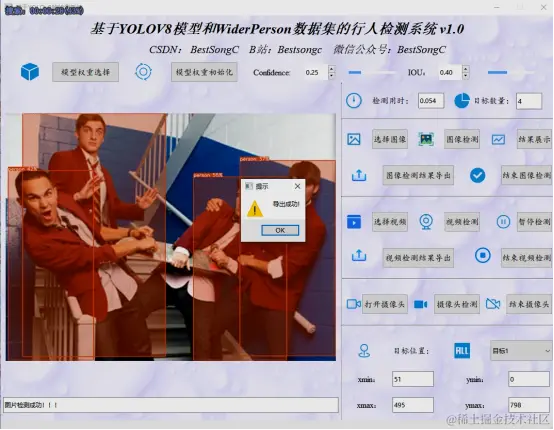This screenshot has width=554, height=430.
Task: Click the green image detection icon
Action: pyautogui.click(x=426, y=139)
